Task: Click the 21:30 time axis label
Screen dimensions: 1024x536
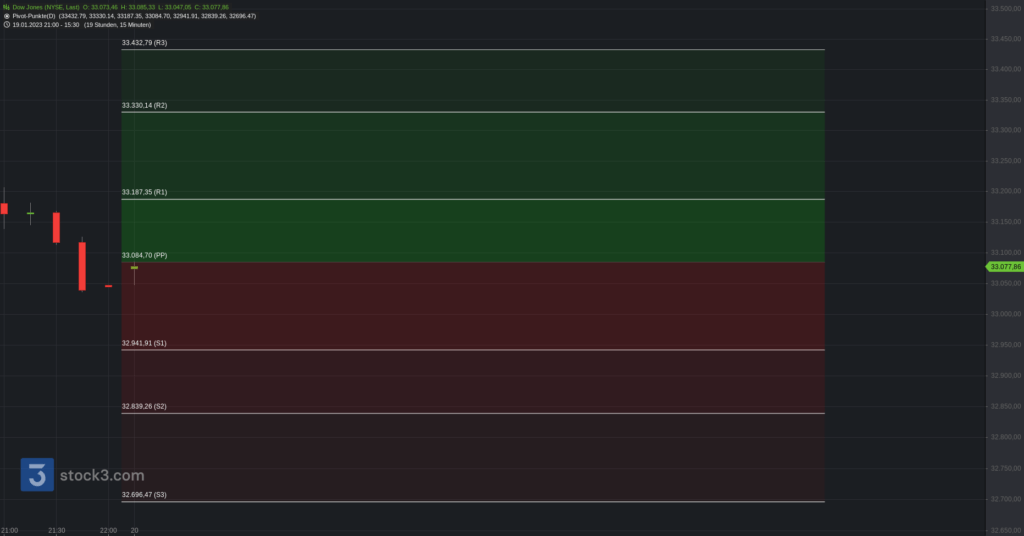Action: point(57,530)
